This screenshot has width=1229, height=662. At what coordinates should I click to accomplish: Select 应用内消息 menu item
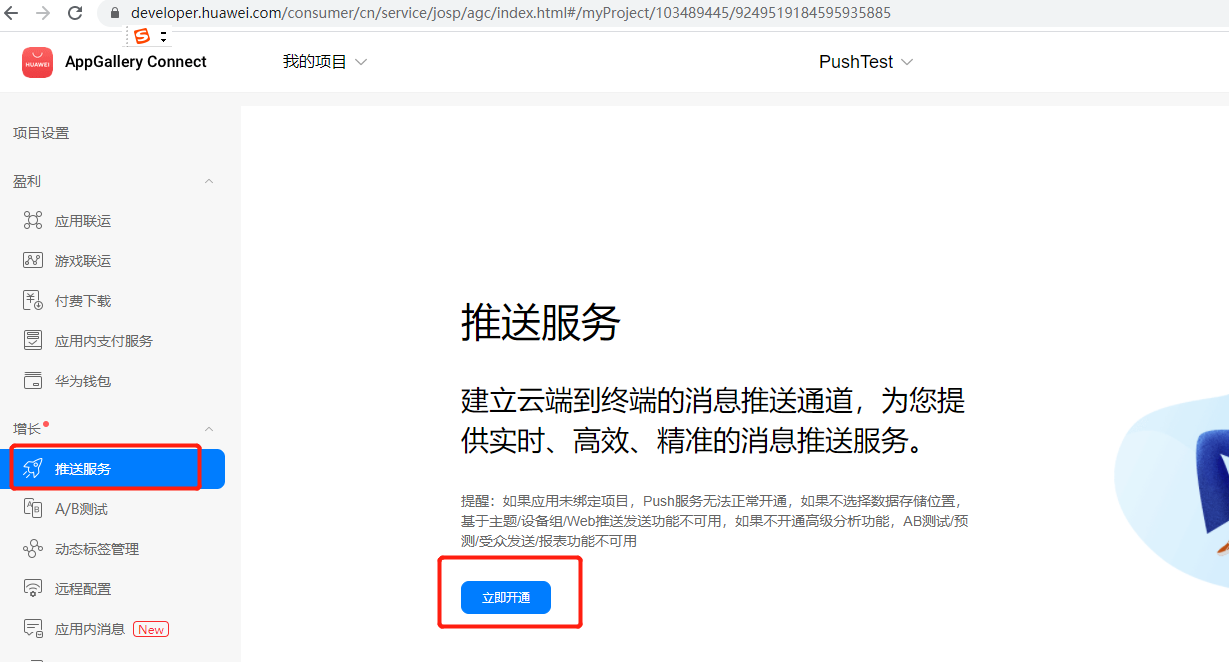tap(90, 629)
